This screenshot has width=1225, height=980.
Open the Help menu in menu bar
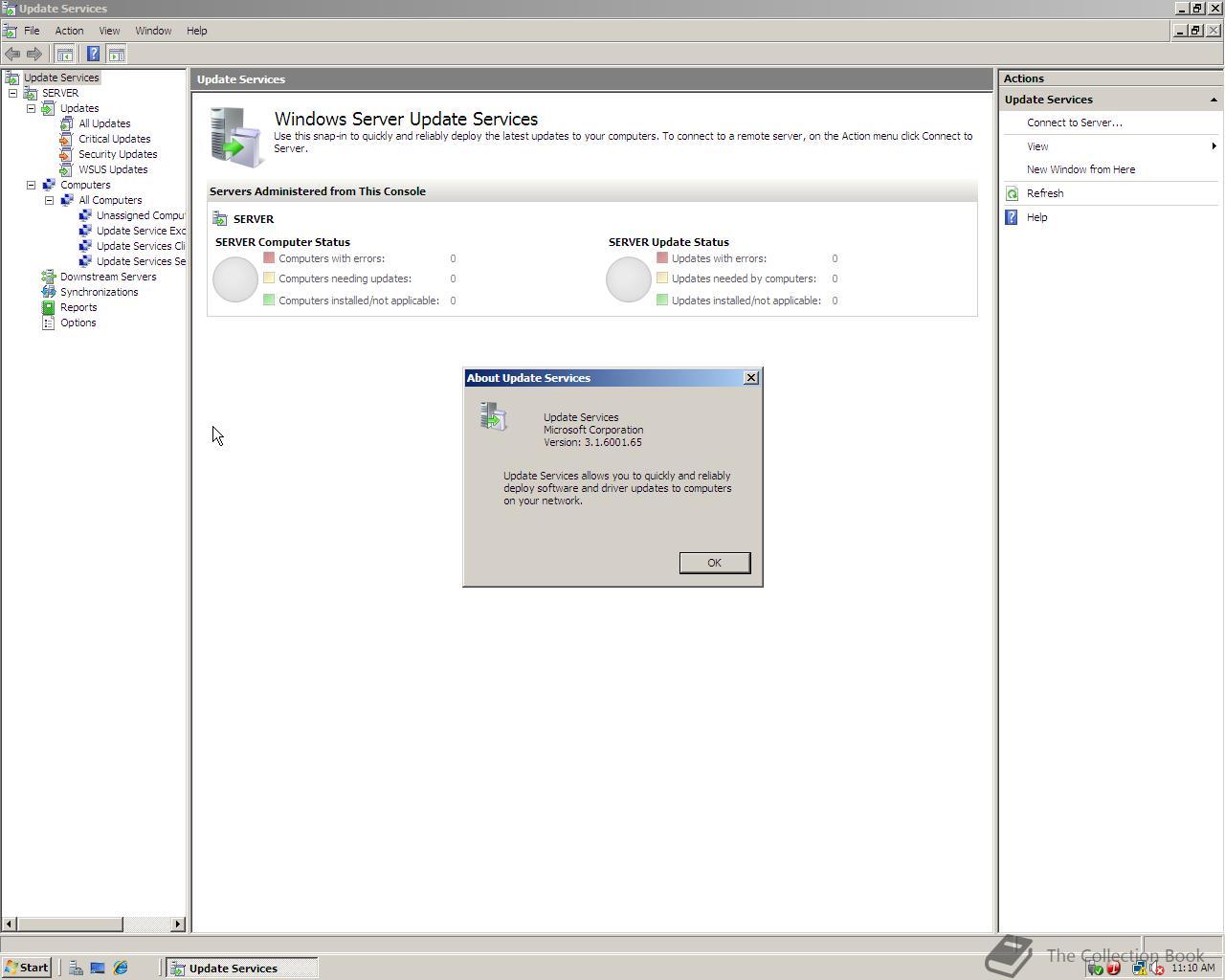pos(196,31)
